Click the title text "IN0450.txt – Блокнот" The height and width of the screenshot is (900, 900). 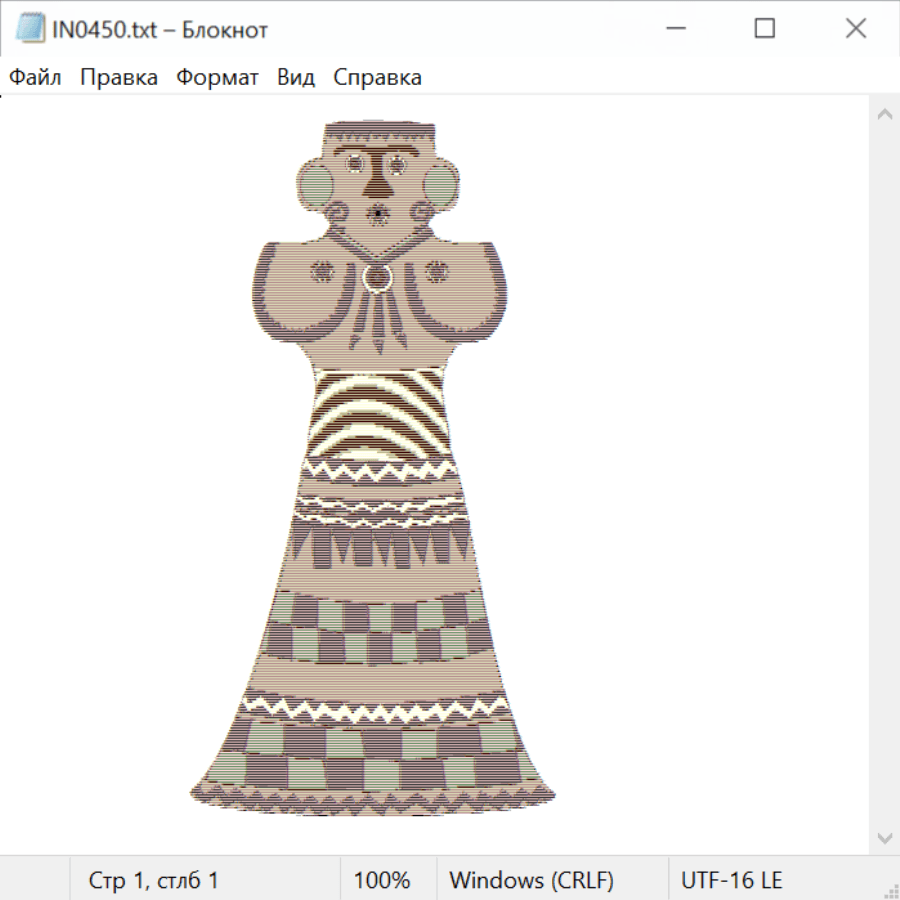160,30
